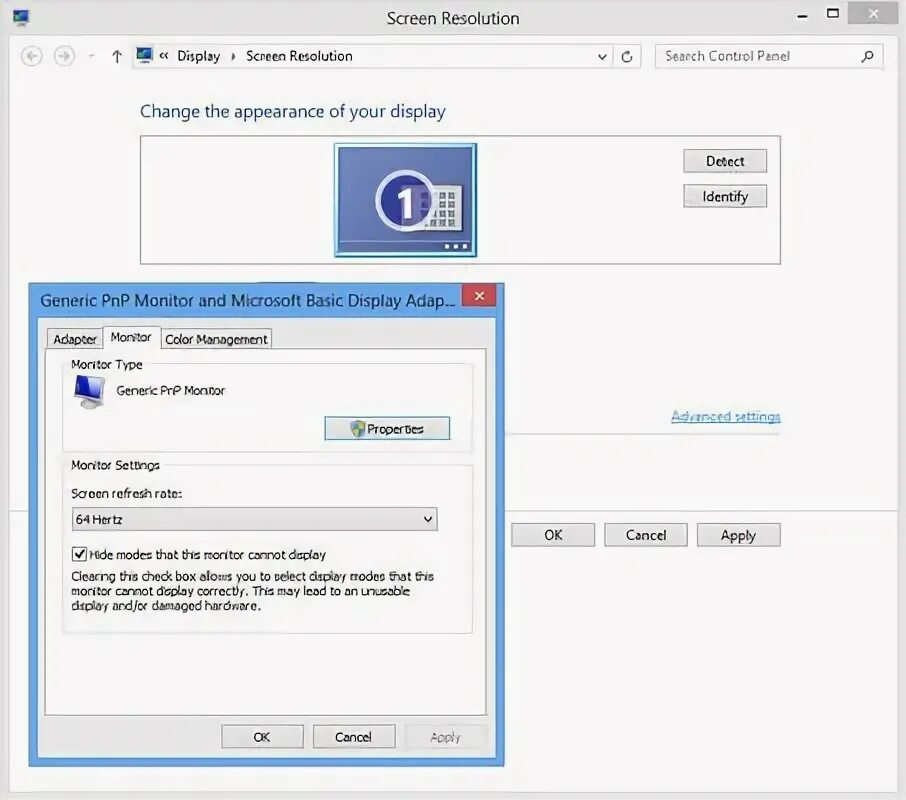Expand the Screen refresh rate dropdown
Image resolution: width=906 pixels, height=800 pixels.
(254, 519)
